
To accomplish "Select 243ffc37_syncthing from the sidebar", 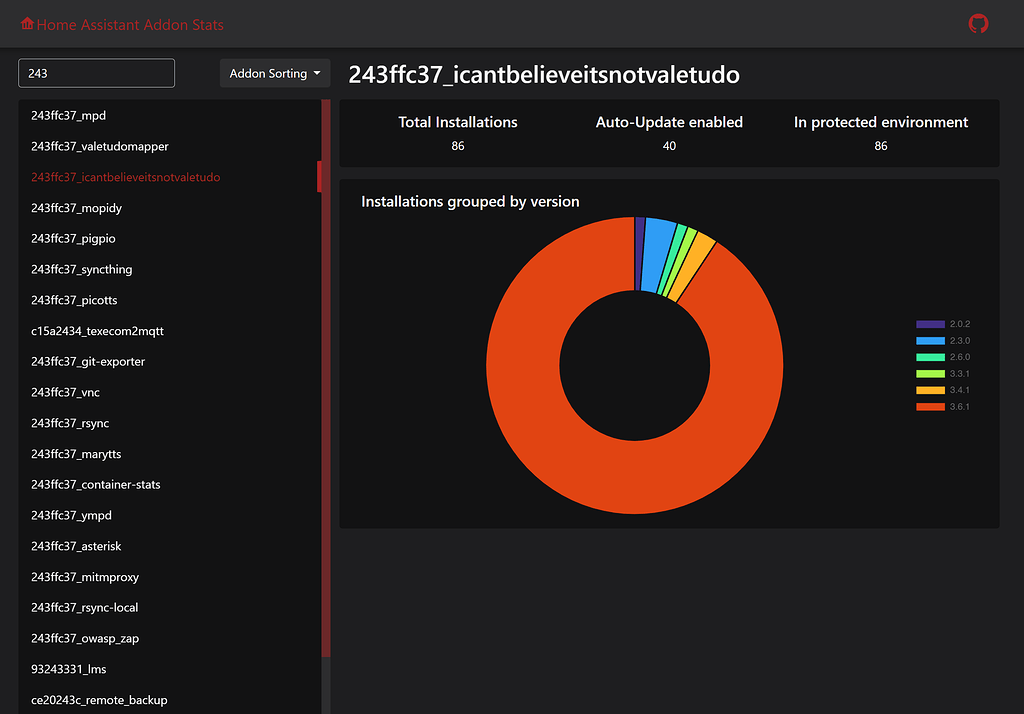I will click(81, 269).
